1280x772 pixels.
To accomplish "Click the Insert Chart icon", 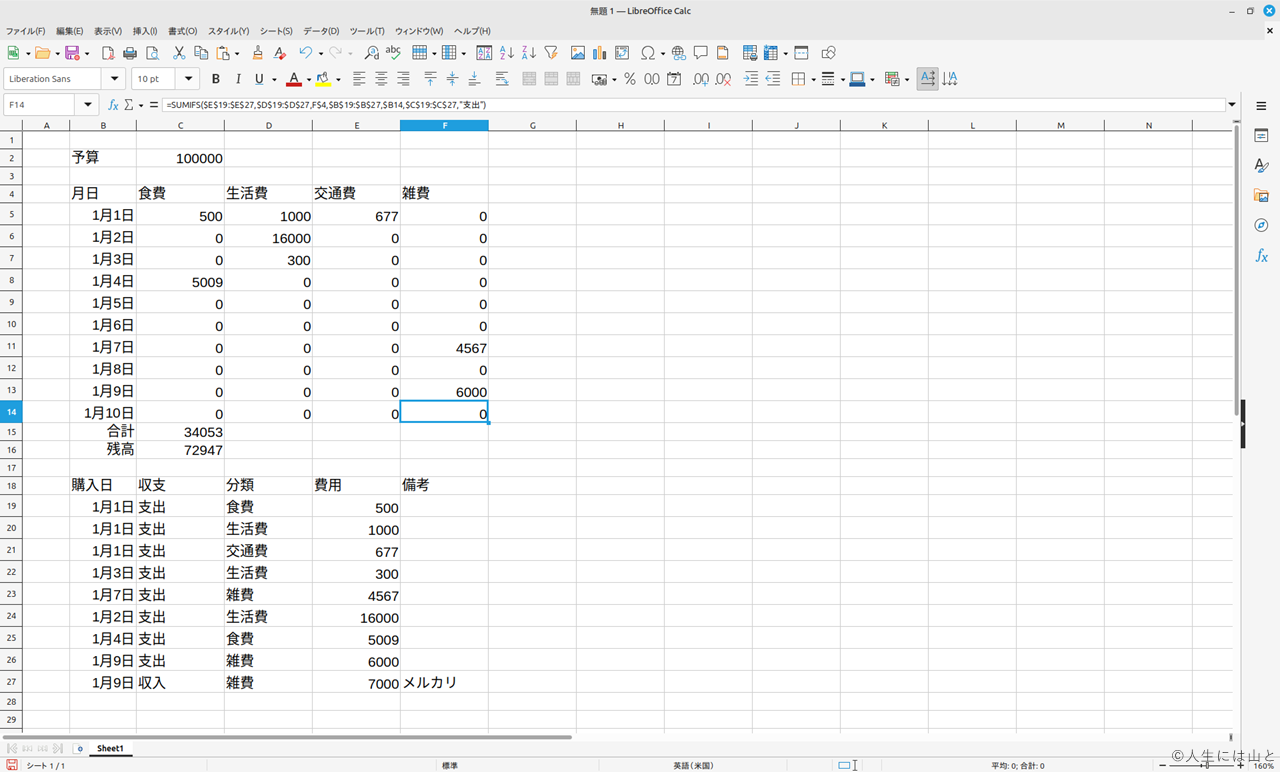I will [600, 53].
